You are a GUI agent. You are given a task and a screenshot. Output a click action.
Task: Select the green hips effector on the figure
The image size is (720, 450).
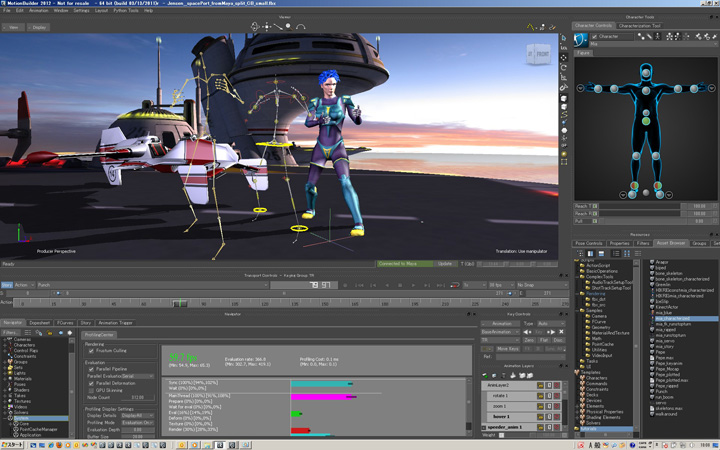point(646,121)
